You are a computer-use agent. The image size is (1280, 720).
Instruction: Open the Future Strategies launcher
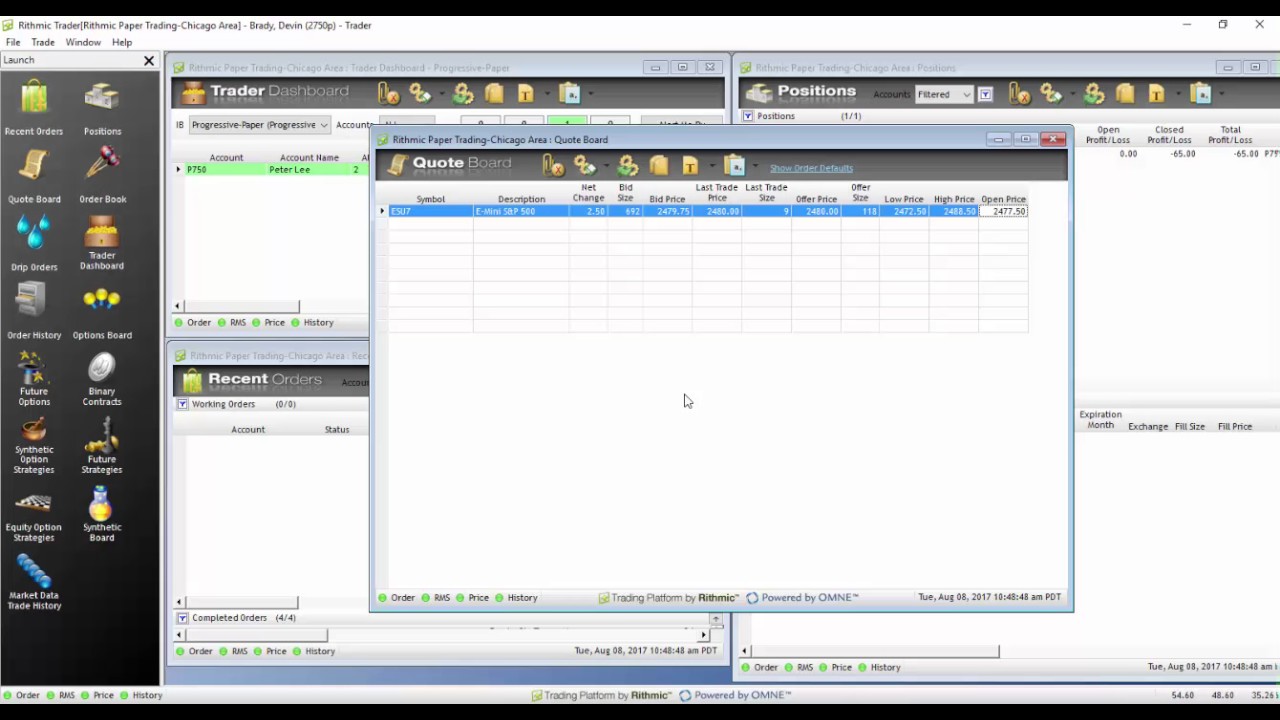102,446
